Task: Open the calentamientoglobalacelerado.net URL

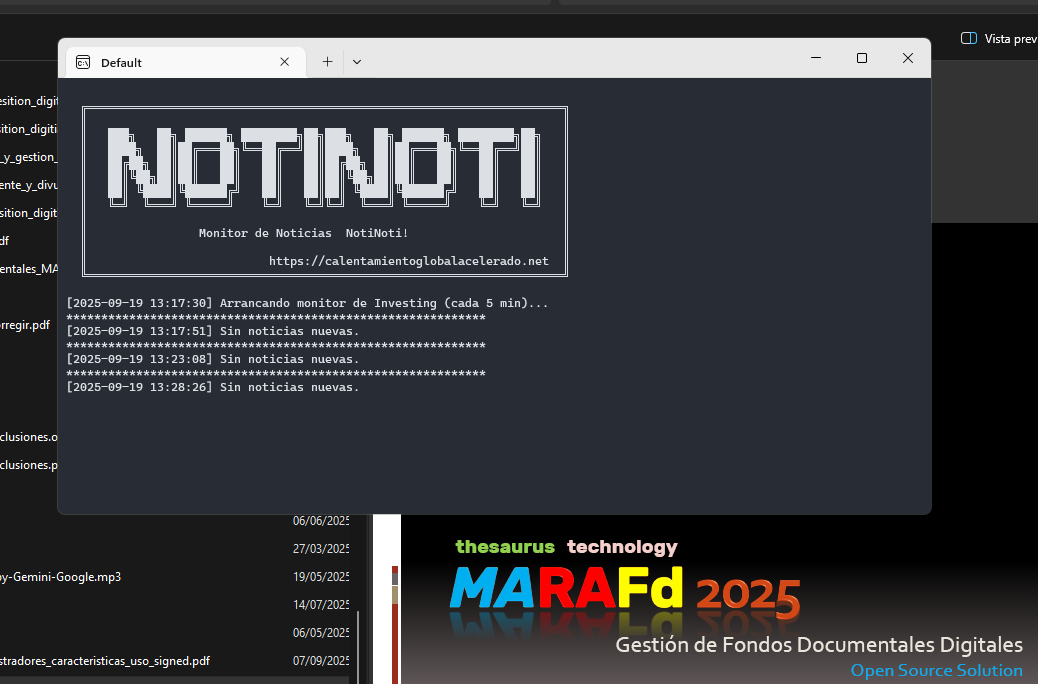Action: (x=408, y=261)
